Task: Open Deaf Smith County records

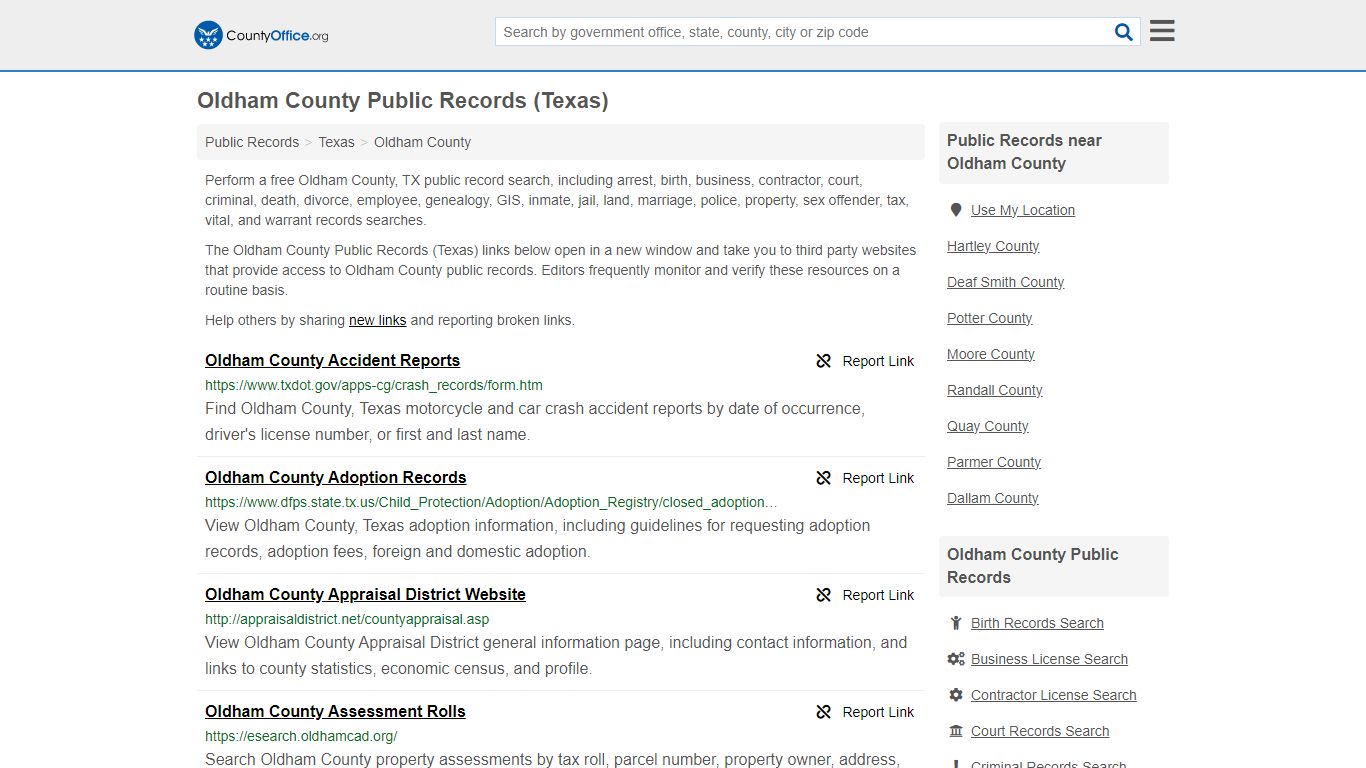Action: click(x=1005, y=282)
